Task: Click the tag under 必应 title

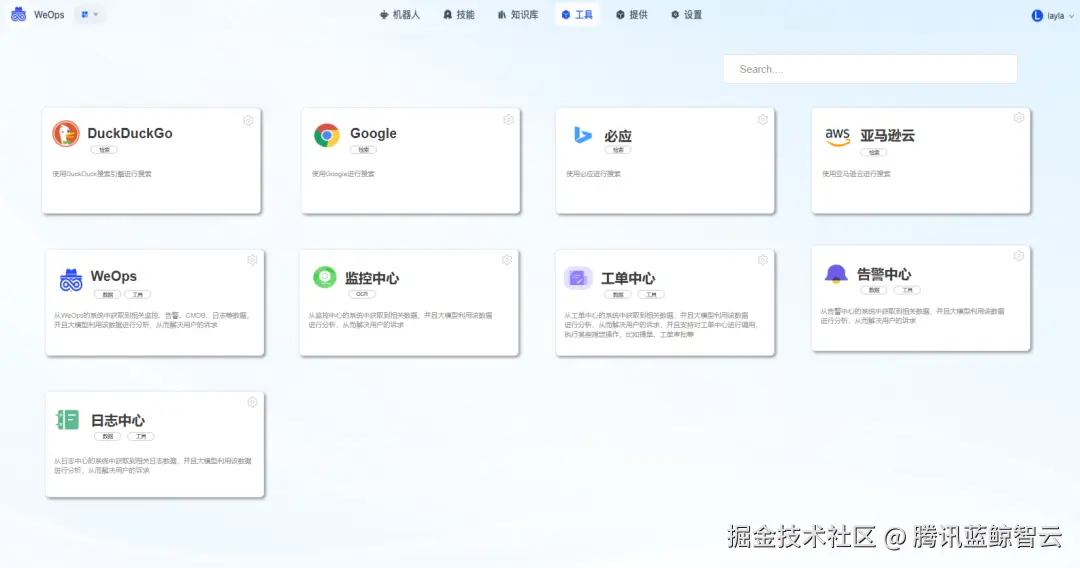Action: pos(618,149)
